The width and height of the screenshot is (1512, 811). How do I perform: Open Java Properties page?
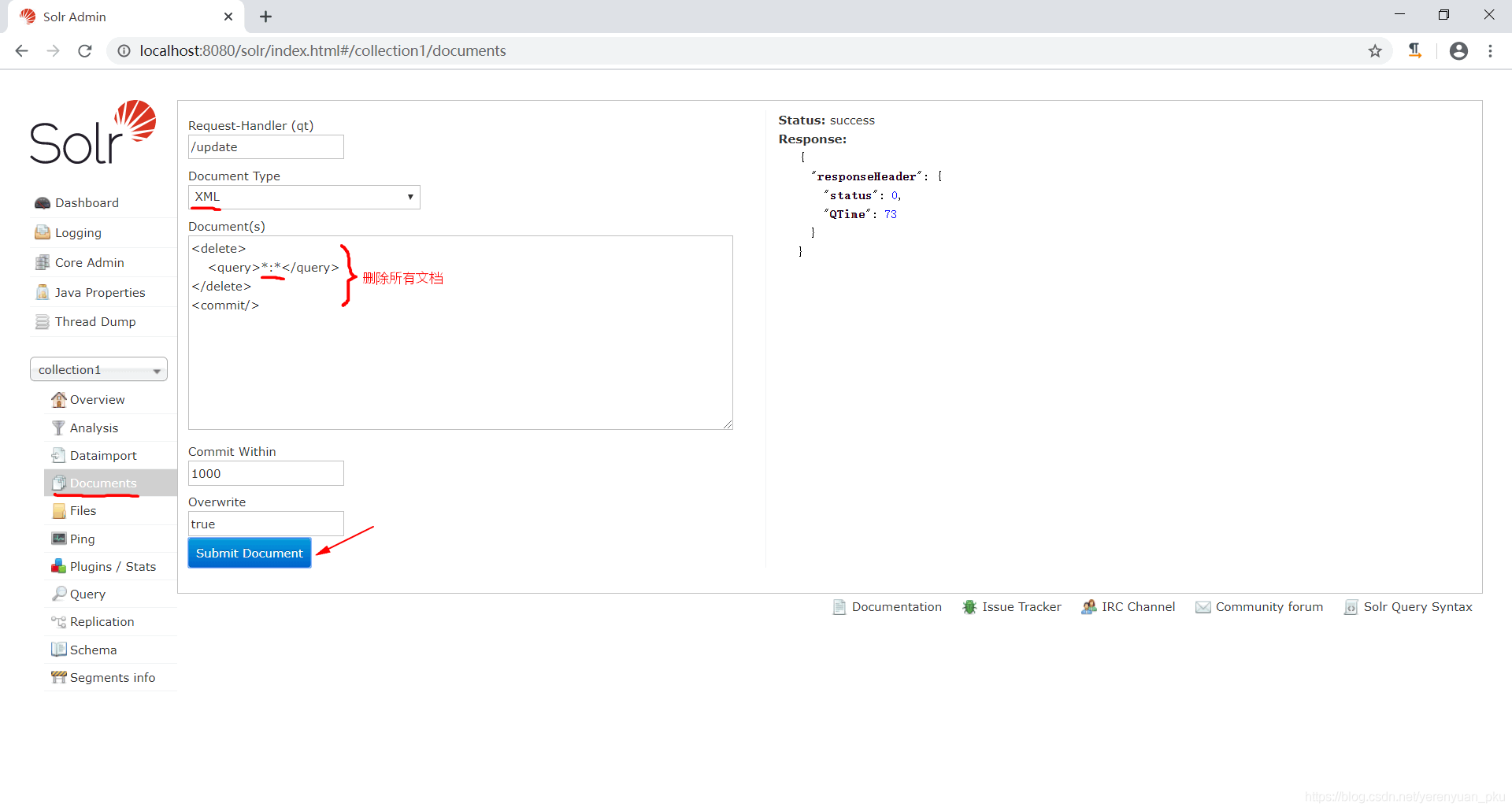click(100, 293)
